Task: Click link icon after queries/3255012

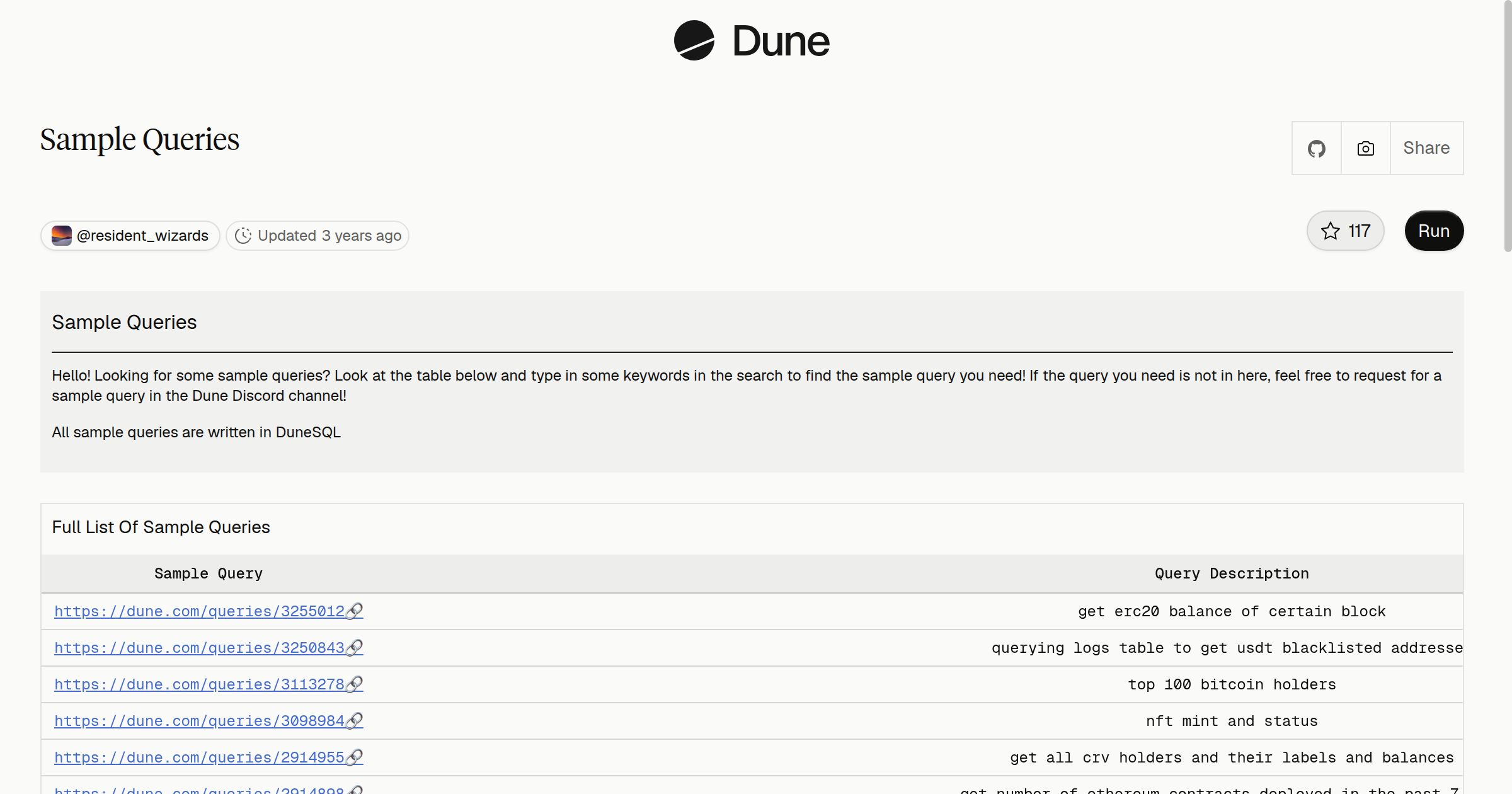Action: (x=355, y=611)
